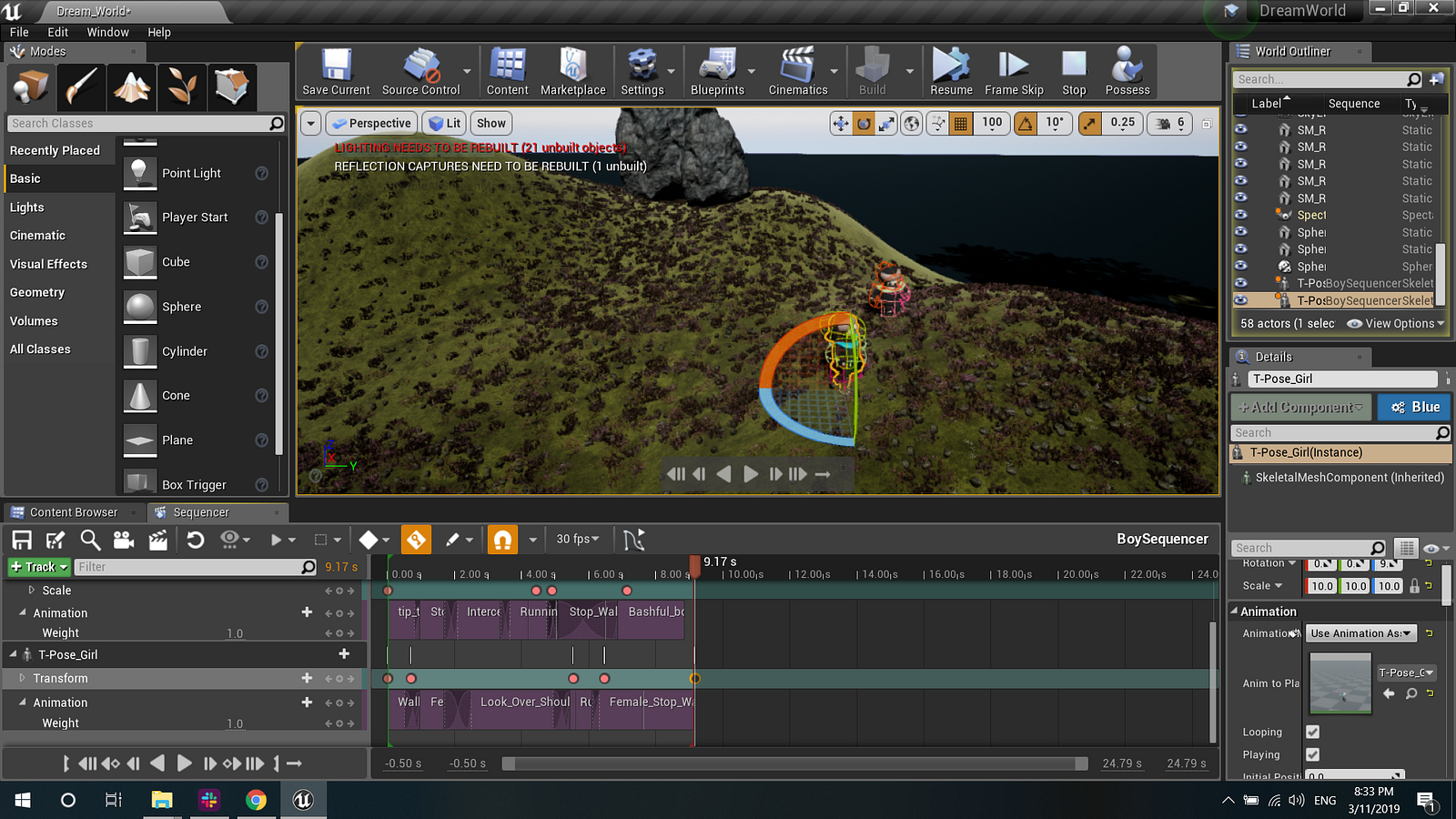This screenshot has height=819, width=1456.
Task: Click the green Track button
Action: pos(39,567)
